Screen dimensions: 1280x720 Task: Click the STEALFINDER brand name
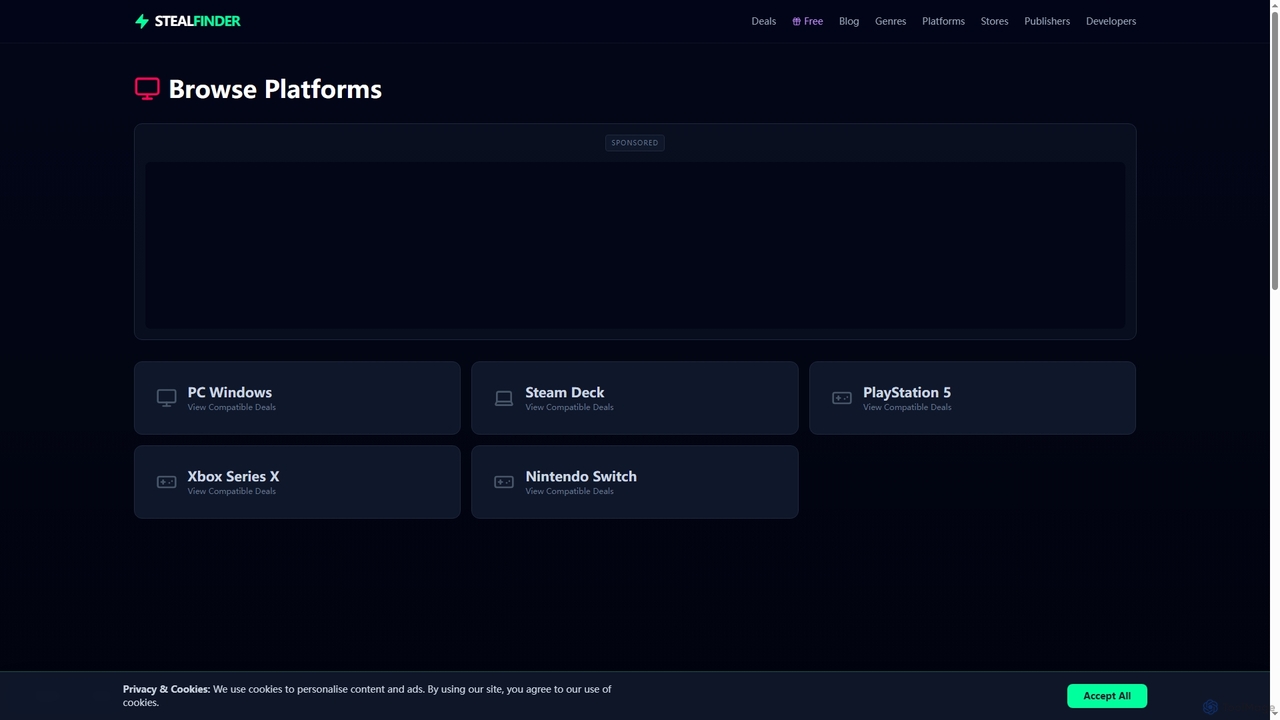click(x=197, y=21)
